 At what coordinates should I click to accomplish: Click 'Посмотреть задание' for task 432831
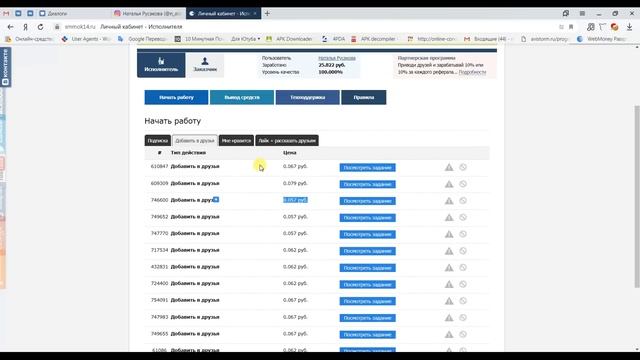click(367, 268)
